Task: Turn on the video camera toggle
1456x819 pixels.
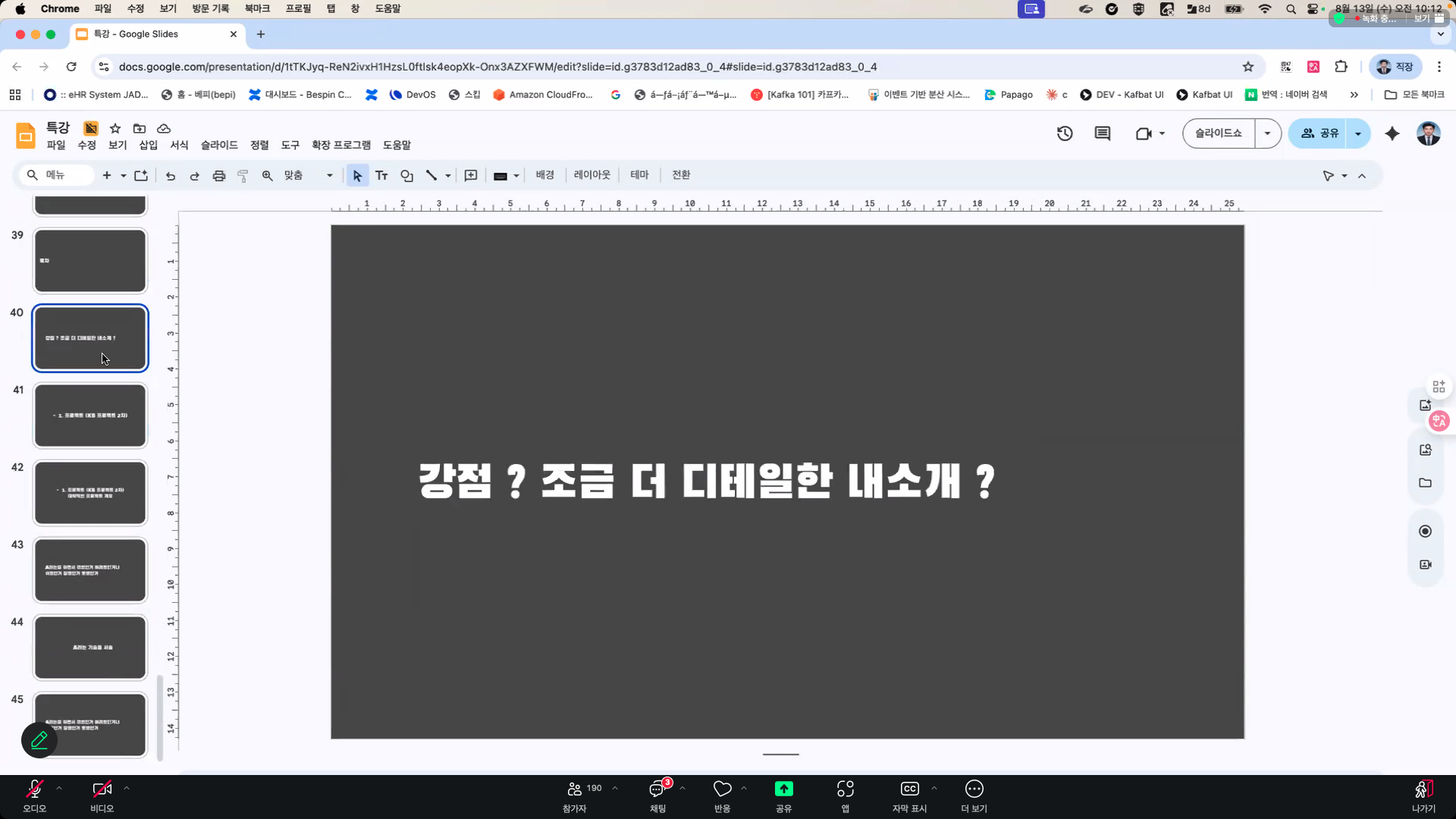Action: (102, 790)
